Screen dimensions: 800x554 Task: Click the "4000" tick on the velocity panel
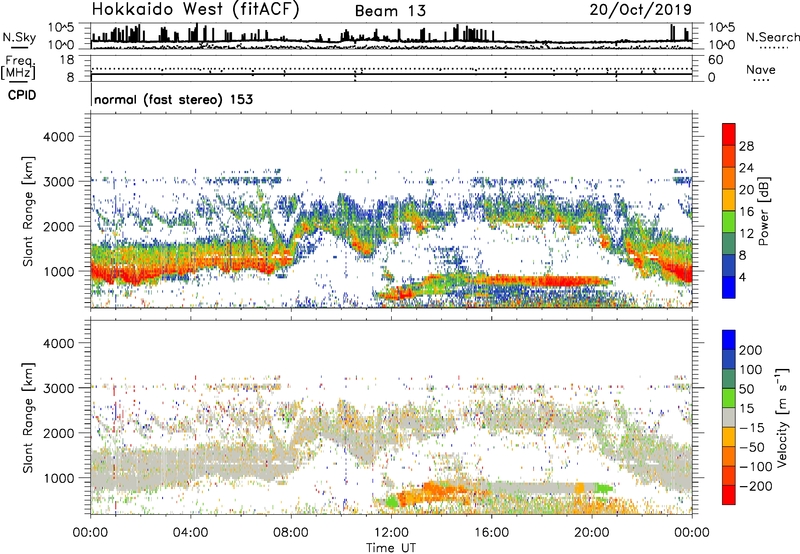point(59,343)
